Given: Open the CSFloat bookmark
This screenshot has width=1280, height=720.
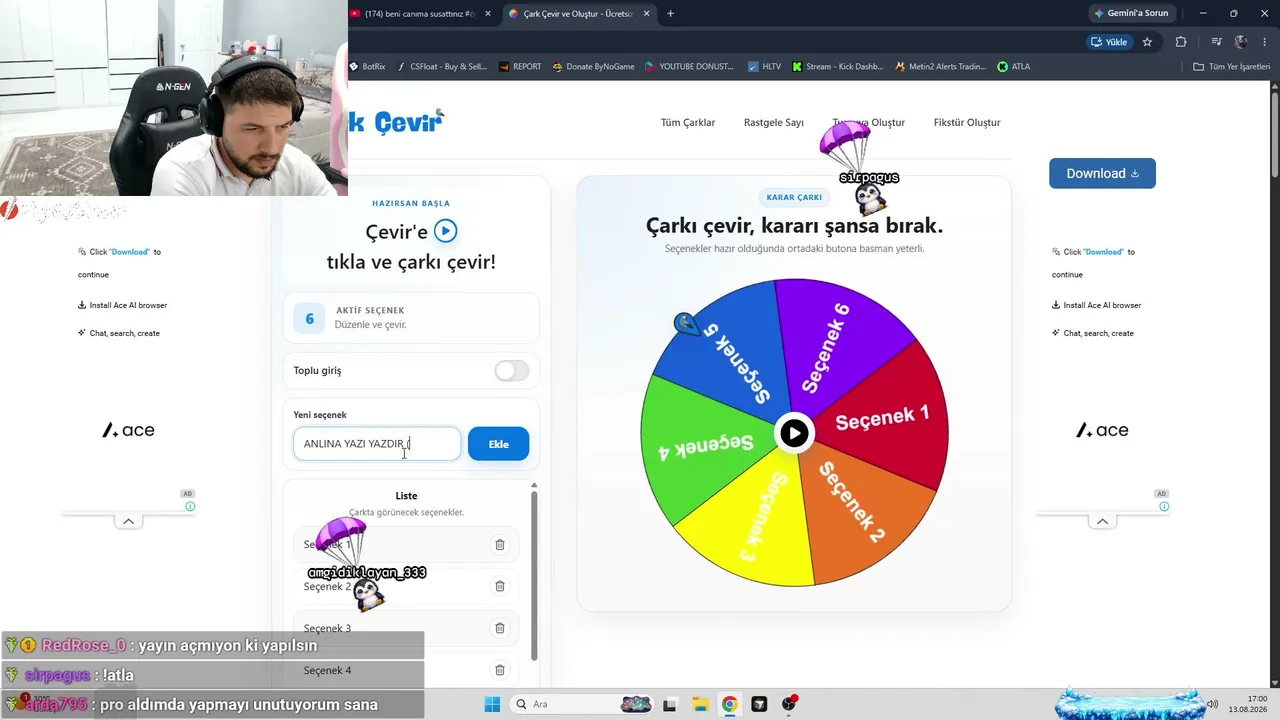Looking at the screenshot, I should pyautogui.click(x=441, y=67).
